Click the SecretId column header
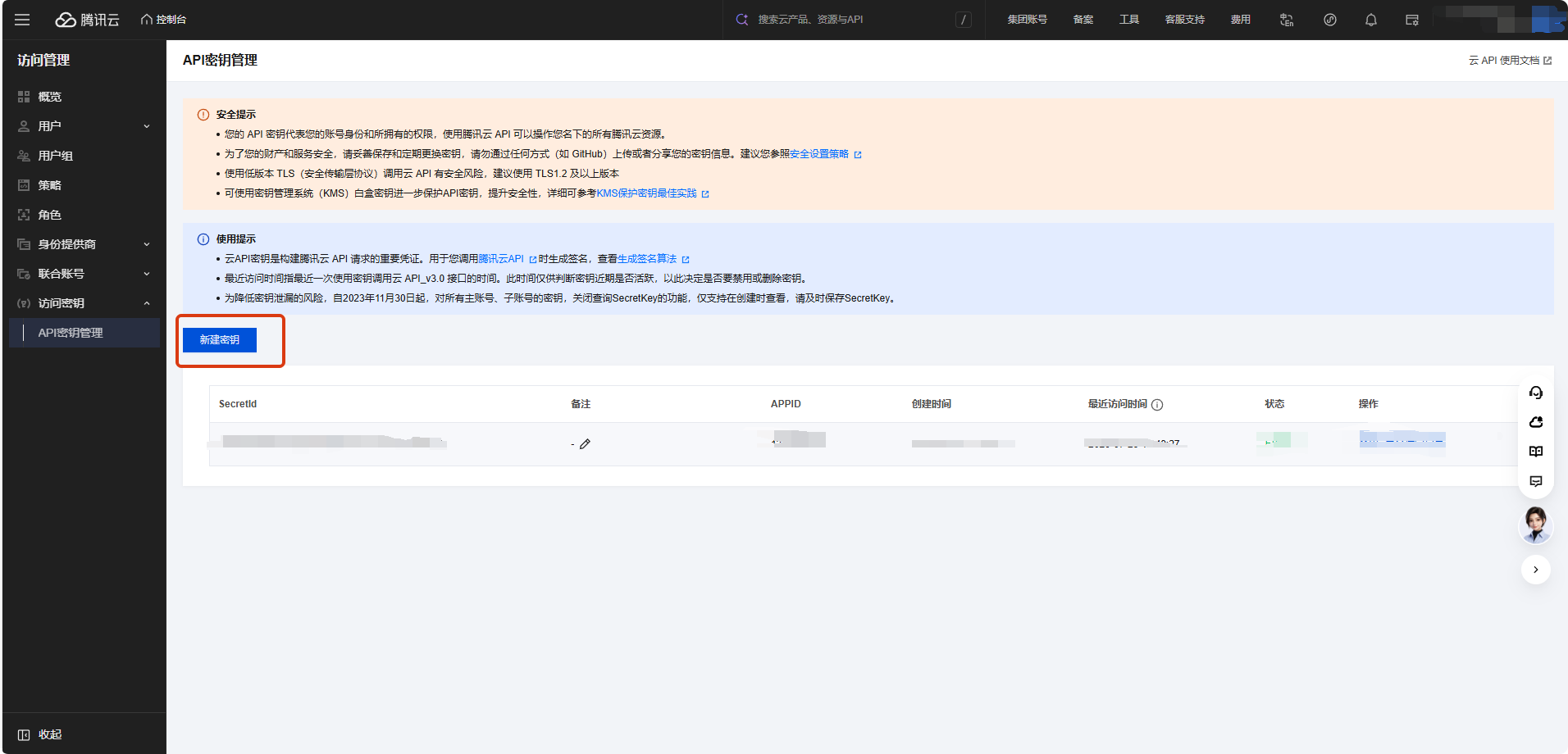The width and height of the screenshot is (1568, 754). pyautogui.click(x=238, y=404)
